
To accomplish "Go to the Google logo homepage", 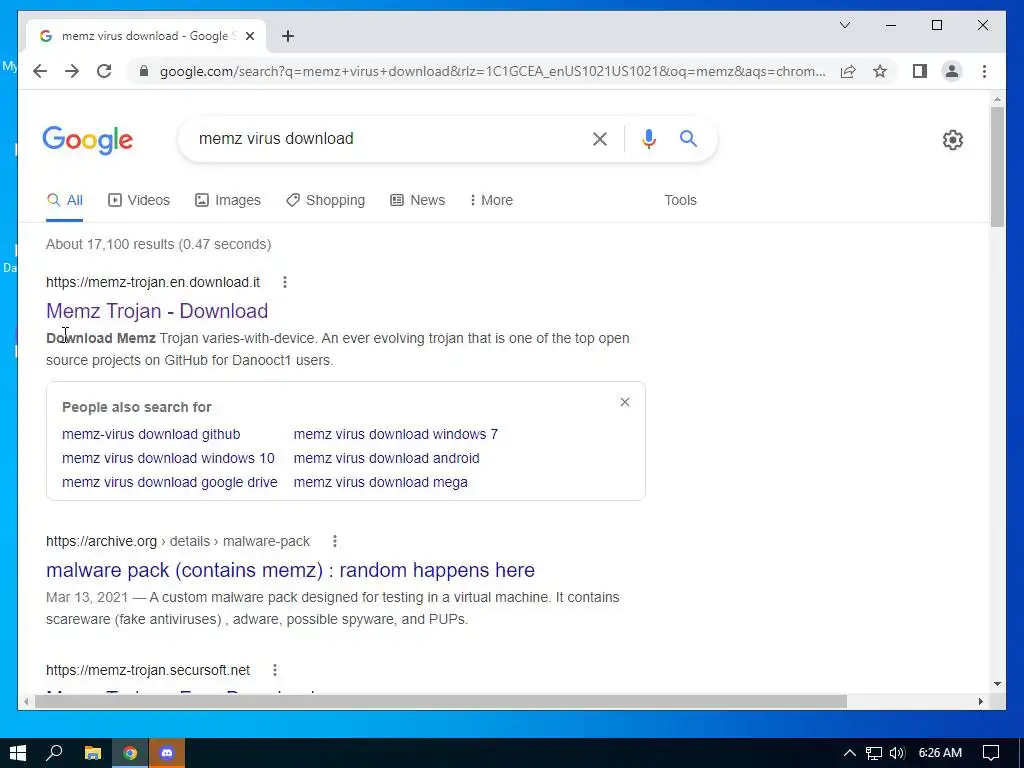I will click(88, 140).
